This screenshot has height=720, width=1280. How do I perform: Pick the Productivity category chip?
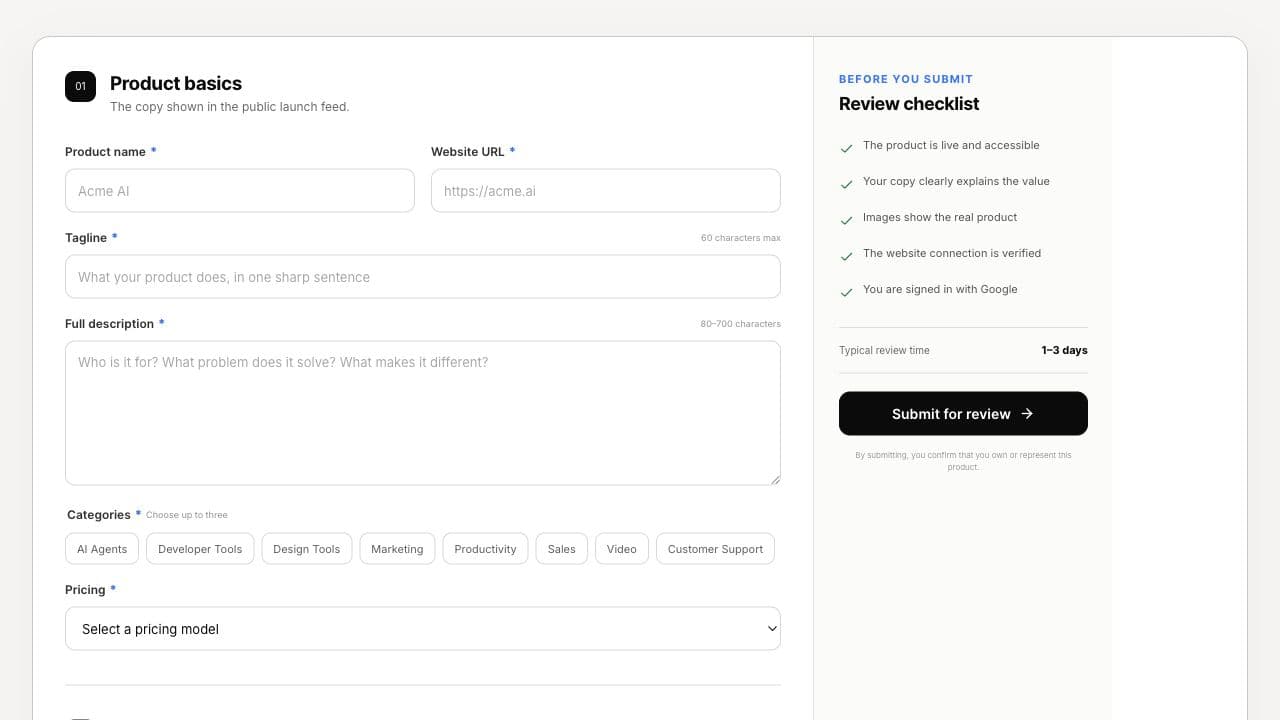point(485,549)
